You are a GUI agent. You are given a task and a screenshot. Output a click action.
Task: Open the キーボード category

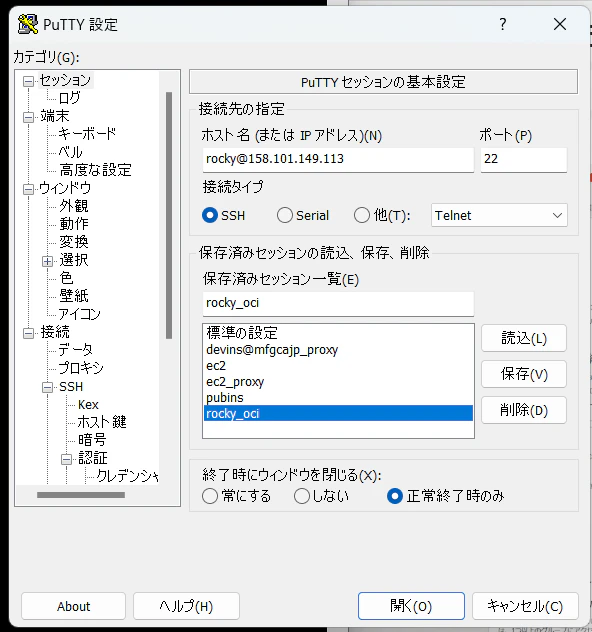click(x=87, y=133)
